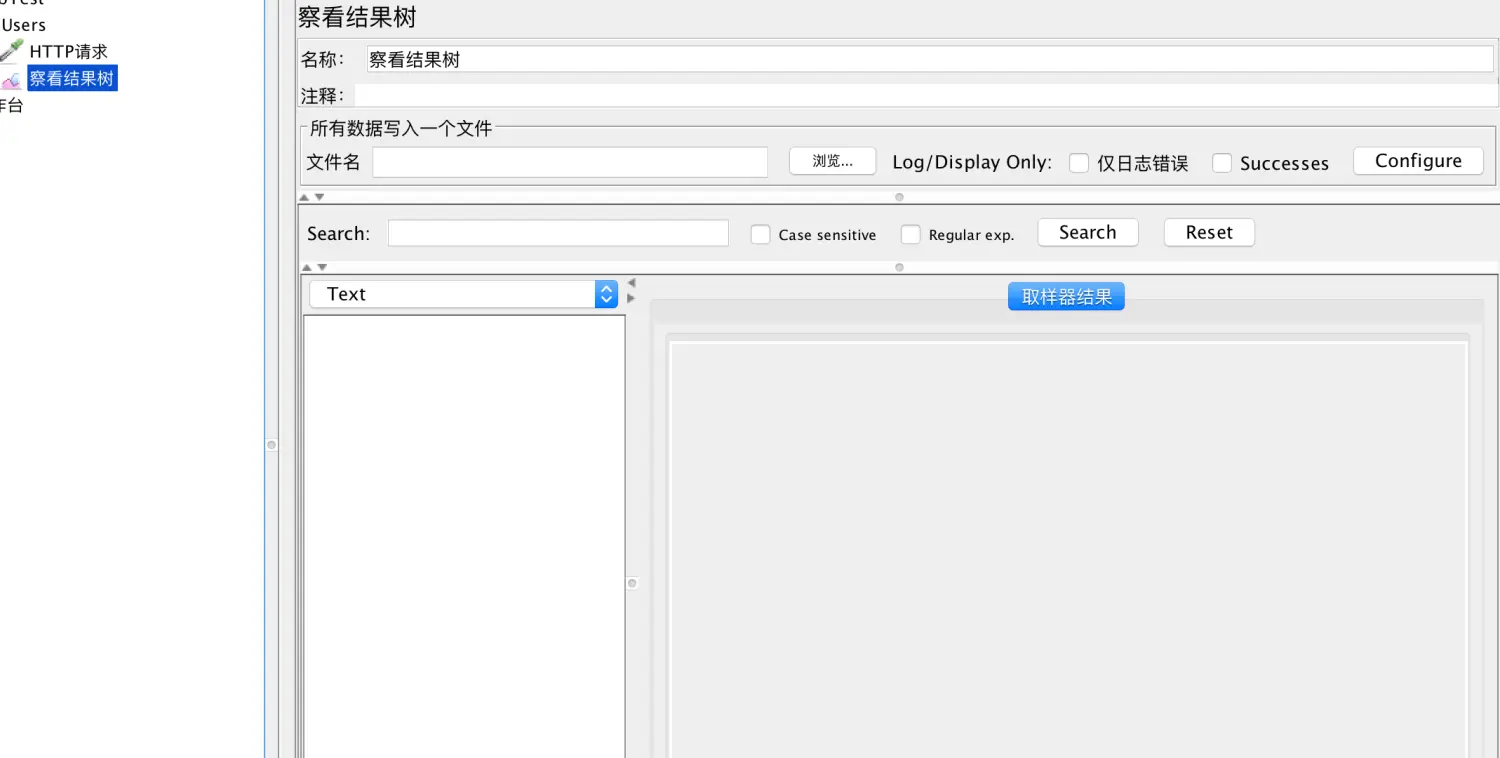This screenshot has width=1500, height=758.
Task: Select the Users thread group node
Action: (24, 25)
